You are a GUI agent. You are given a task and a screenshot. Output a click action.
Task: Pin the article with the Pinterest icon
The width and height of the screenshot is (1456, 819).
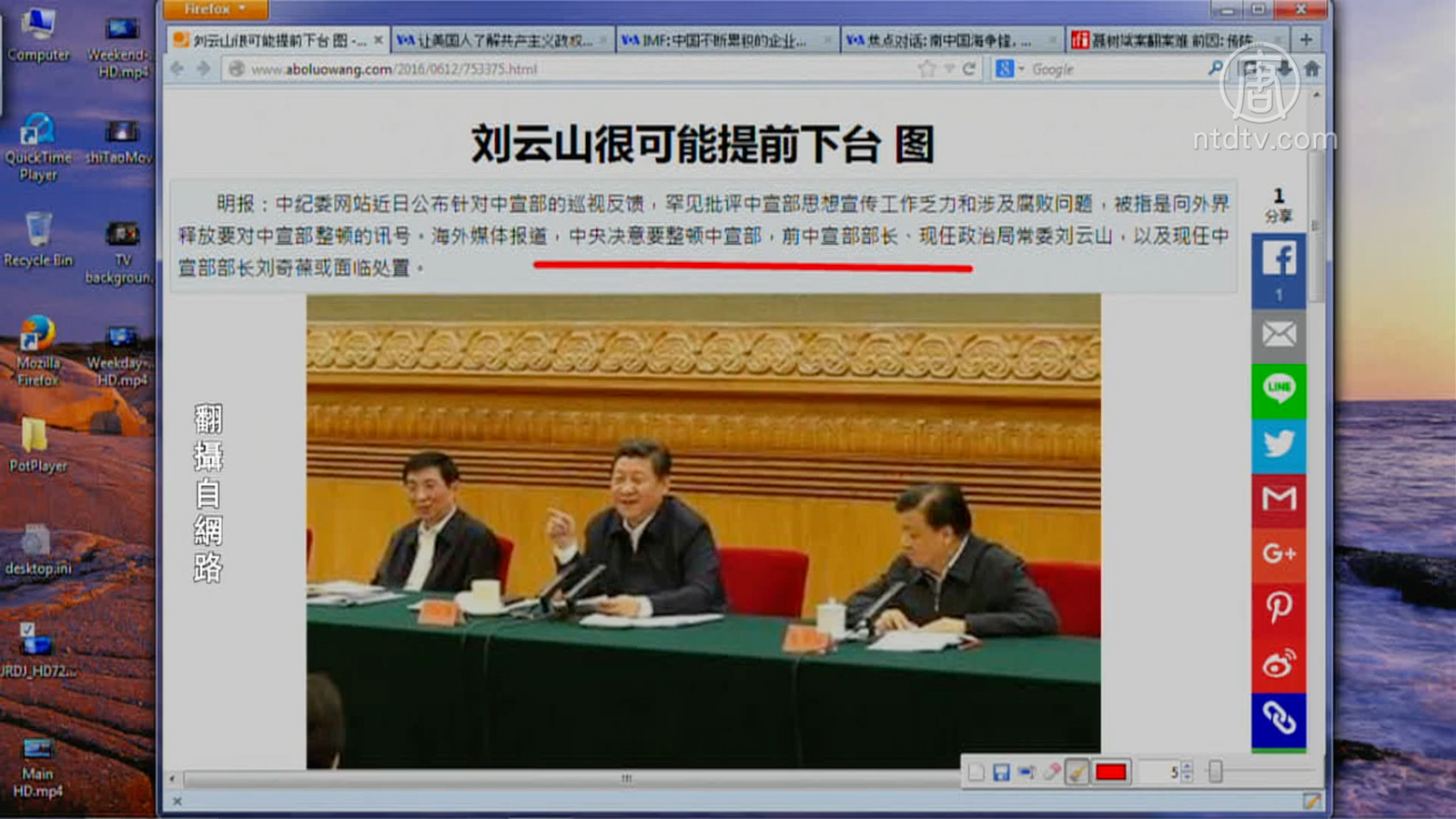tap(1279, 607)
